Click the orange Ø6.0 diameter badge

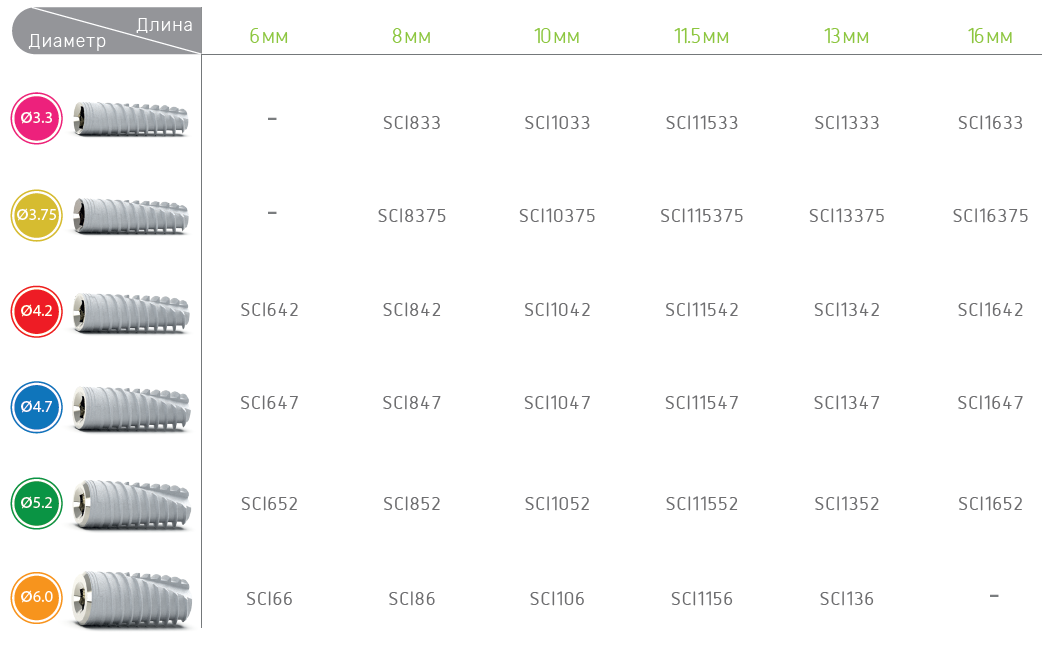coord(36,598)
